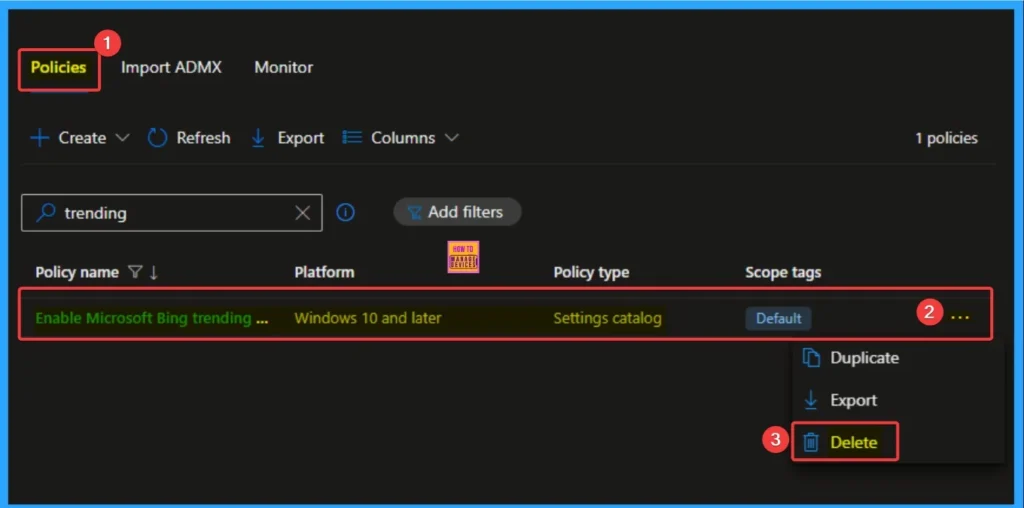Choose Export from the context menu
1024x508 pixels.
tap(853, 400)
